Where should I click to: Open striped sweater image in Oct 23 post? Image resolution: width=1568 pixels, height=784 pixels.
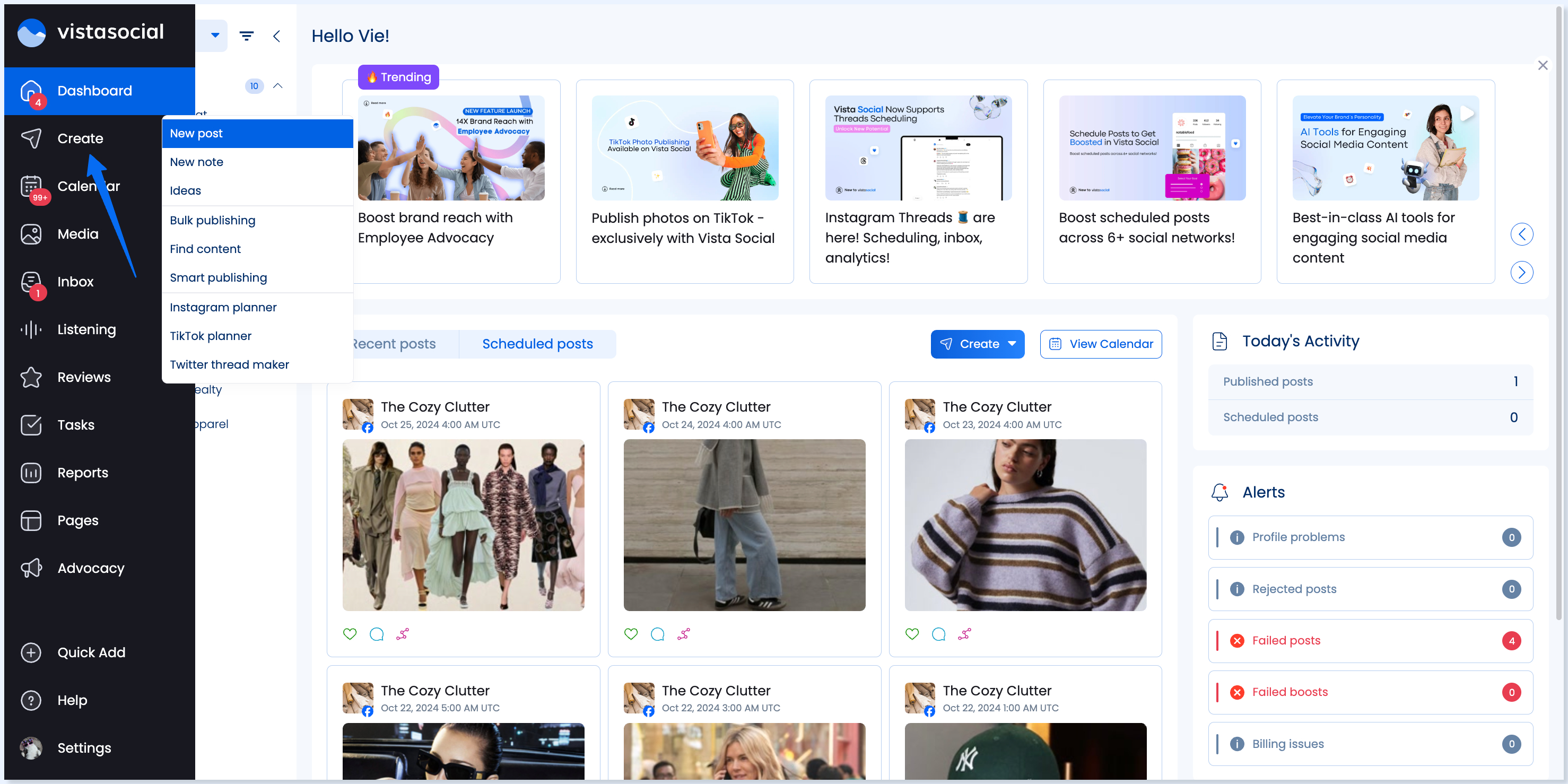coord(1025,525)
